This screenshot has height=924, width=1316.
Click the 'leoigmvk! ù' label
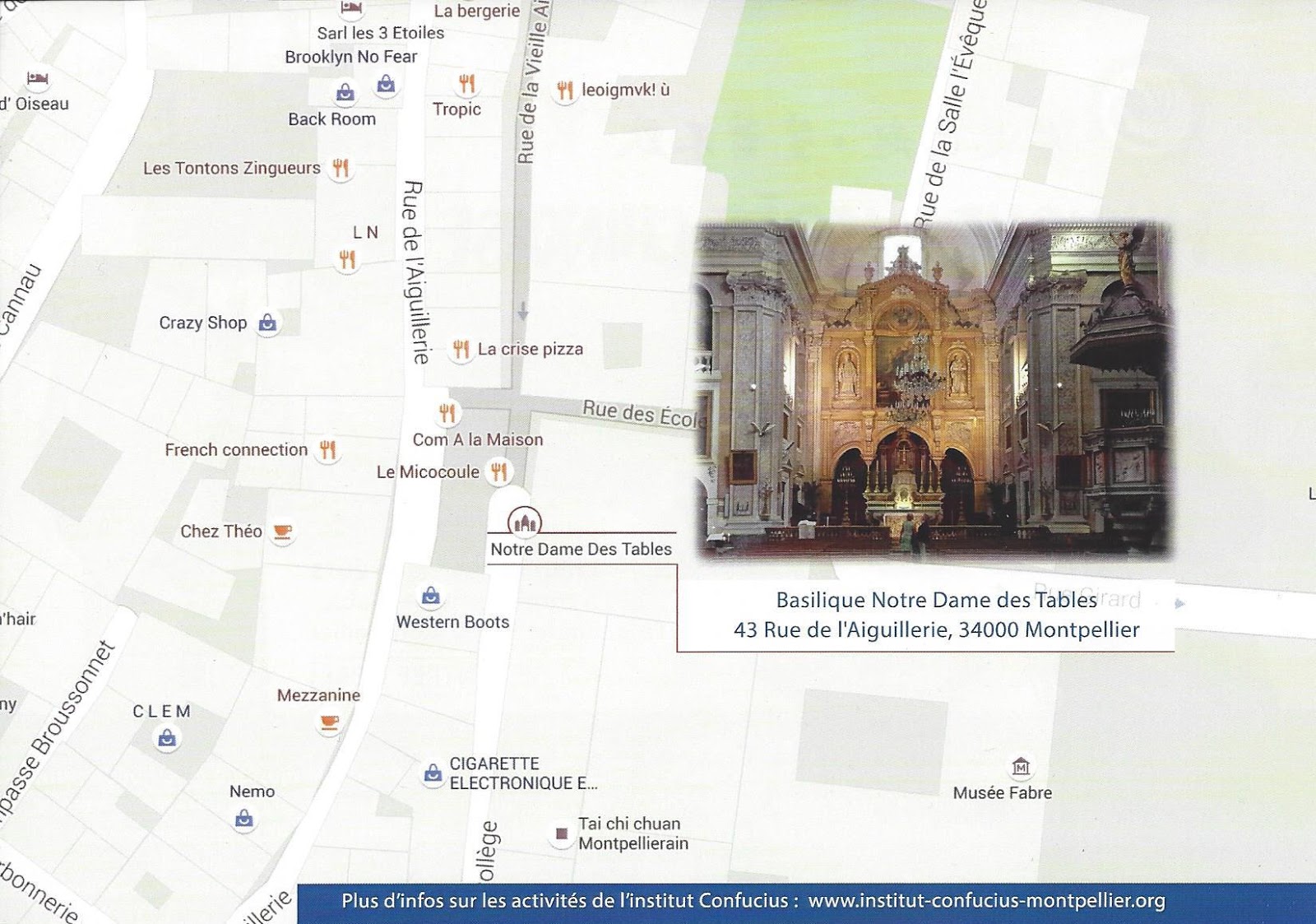[x=626, y=90]
